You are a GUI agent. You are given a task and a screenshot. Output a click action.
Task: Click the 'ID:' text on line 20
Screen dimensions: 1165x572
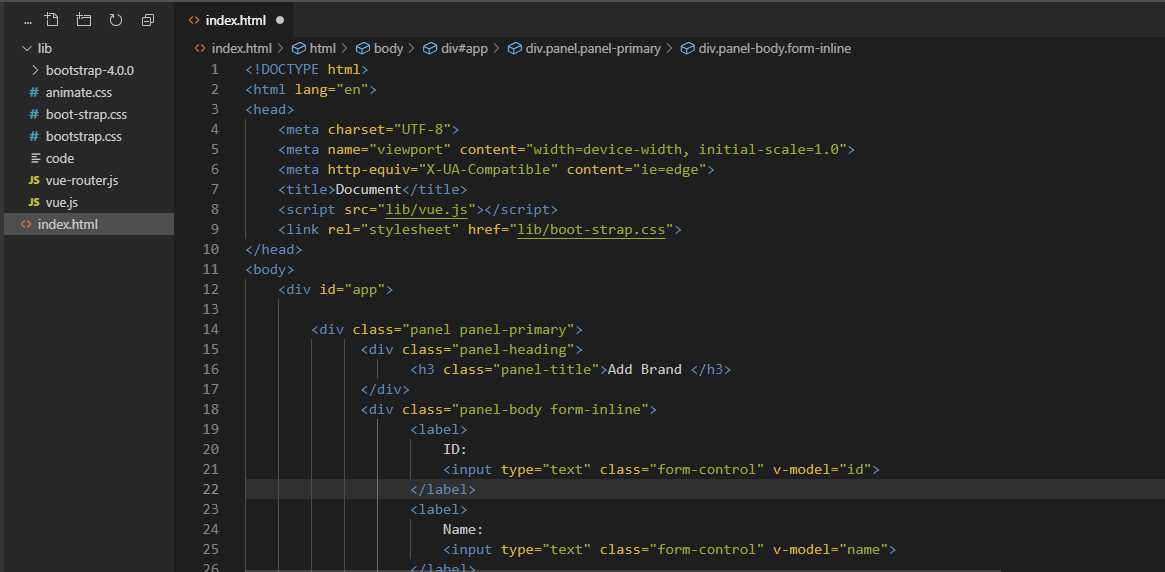click(455, 449)
